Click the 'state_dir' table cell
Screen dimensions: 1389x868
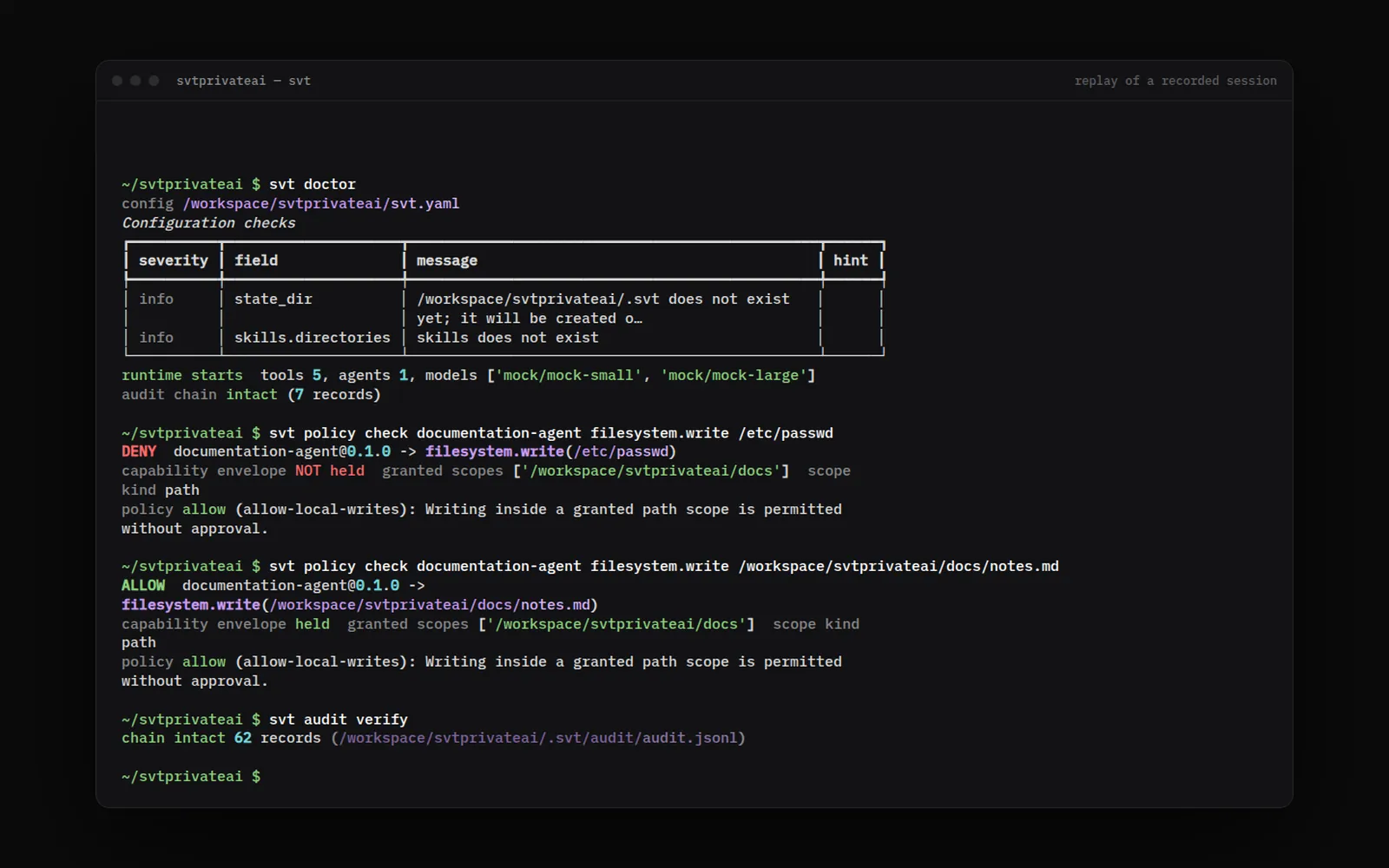click(273, 299)
